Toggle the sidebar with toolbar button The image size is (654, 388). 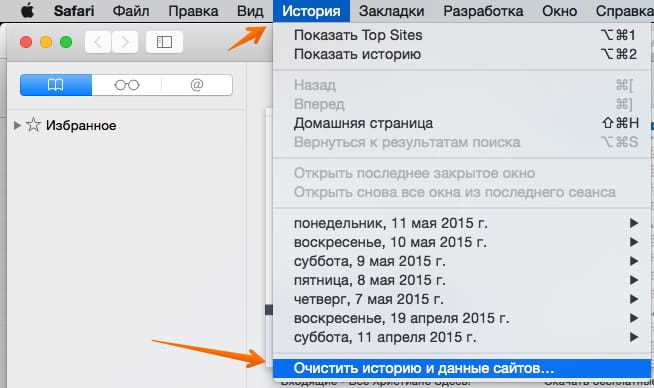(x=164, y=42)
